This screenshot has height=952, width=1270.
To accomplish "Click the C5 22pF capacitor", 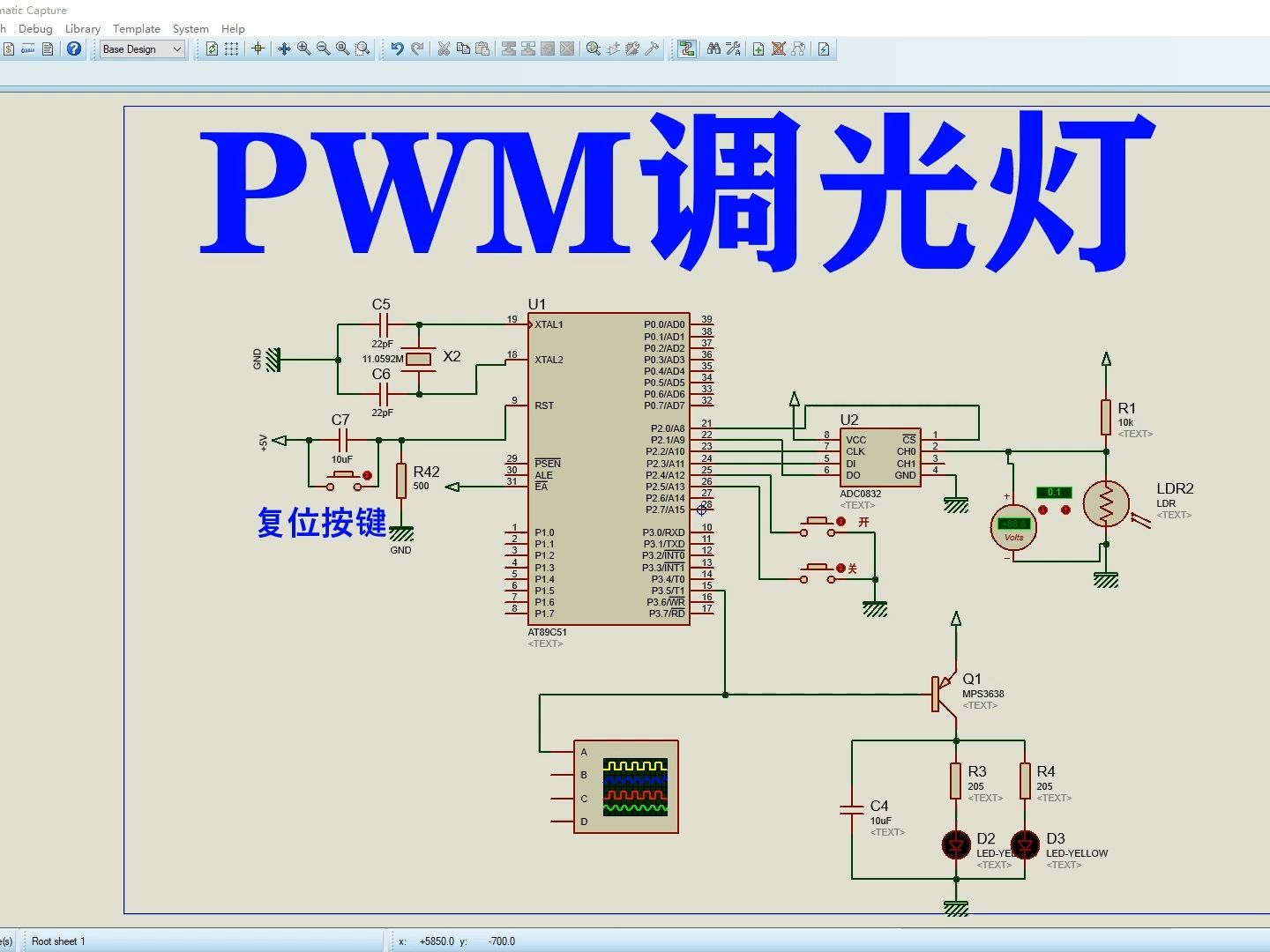I will click(383, 325).
